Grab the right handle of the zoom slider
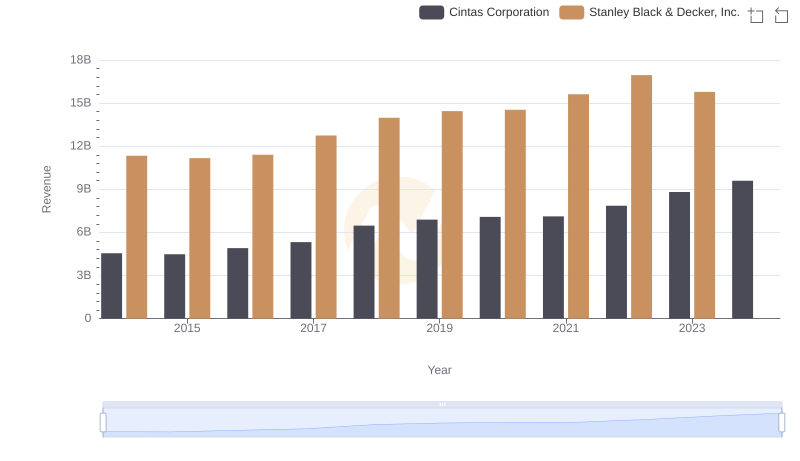Image resolution: width=800 pixels, height=461 pixels. (x=781, y=423)
